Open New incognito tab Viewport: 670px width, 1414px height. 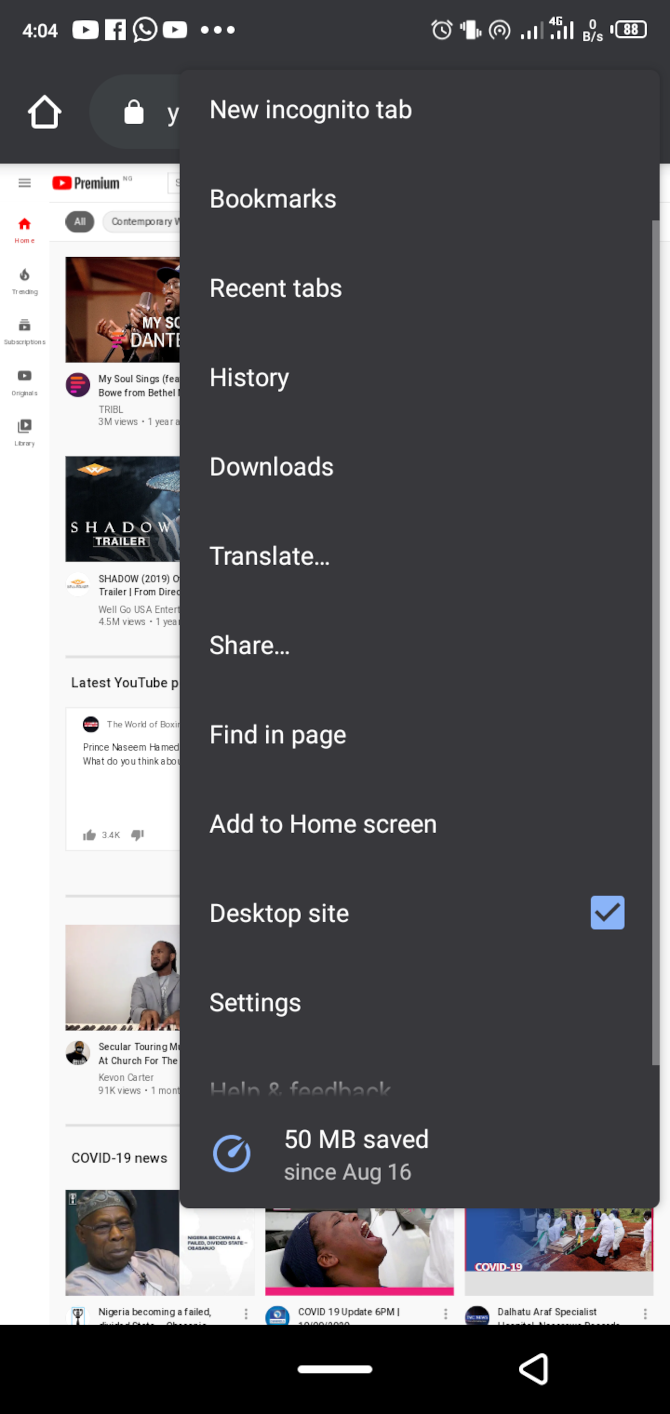(x=420, y=110)
